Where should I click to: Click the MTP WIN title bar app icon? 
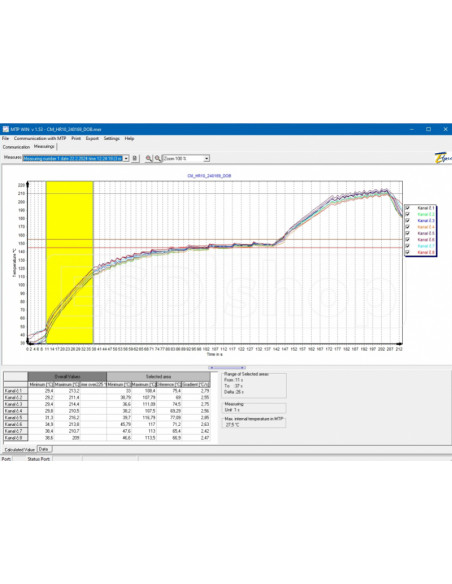[6, 129]
